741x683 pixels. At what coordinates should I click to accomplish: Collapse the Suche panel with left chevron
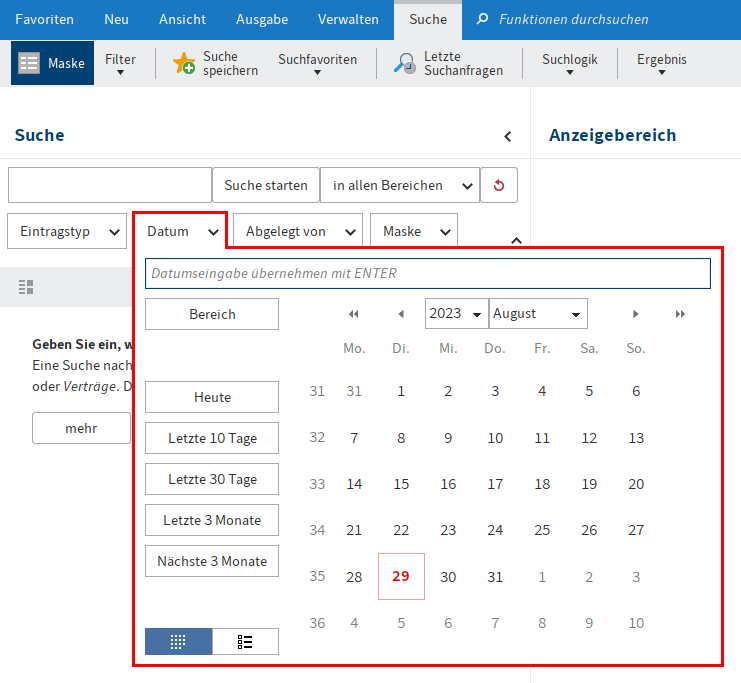tap(507, 136)
